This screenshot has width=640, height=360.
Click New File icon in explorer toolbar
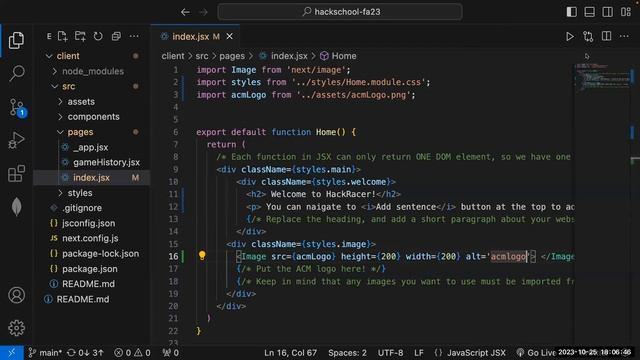[x=62, y=36]
